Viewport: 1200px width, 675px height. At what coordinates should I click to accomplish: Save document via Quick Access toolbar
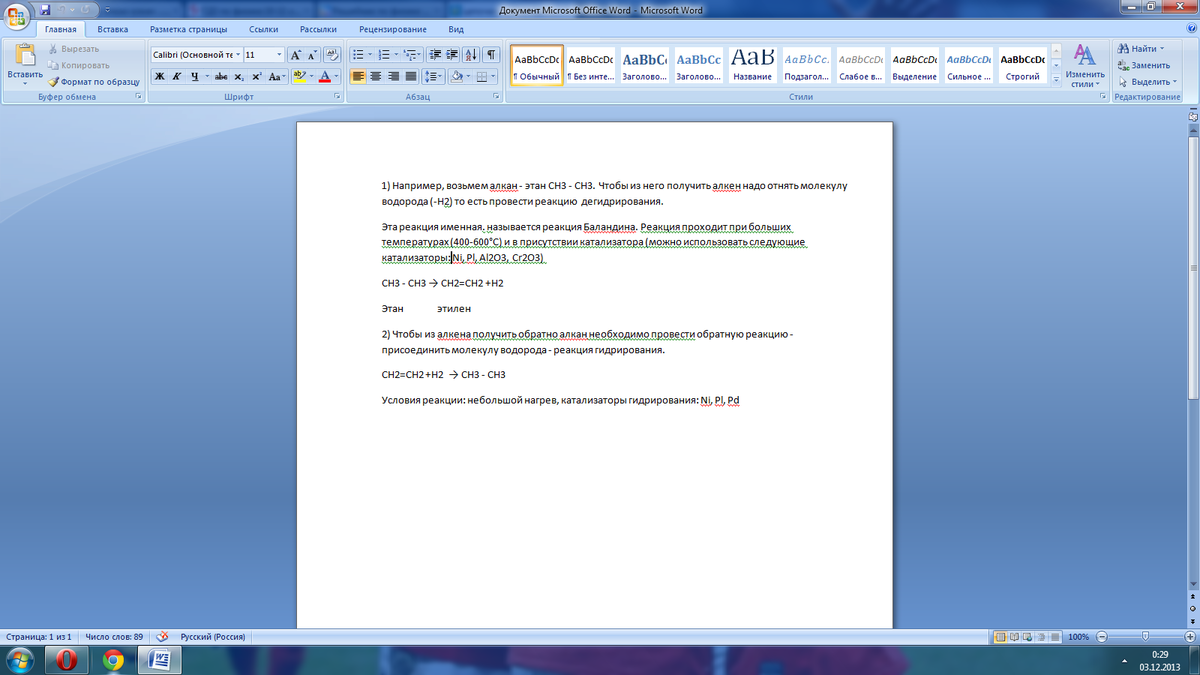coord(46,9)
